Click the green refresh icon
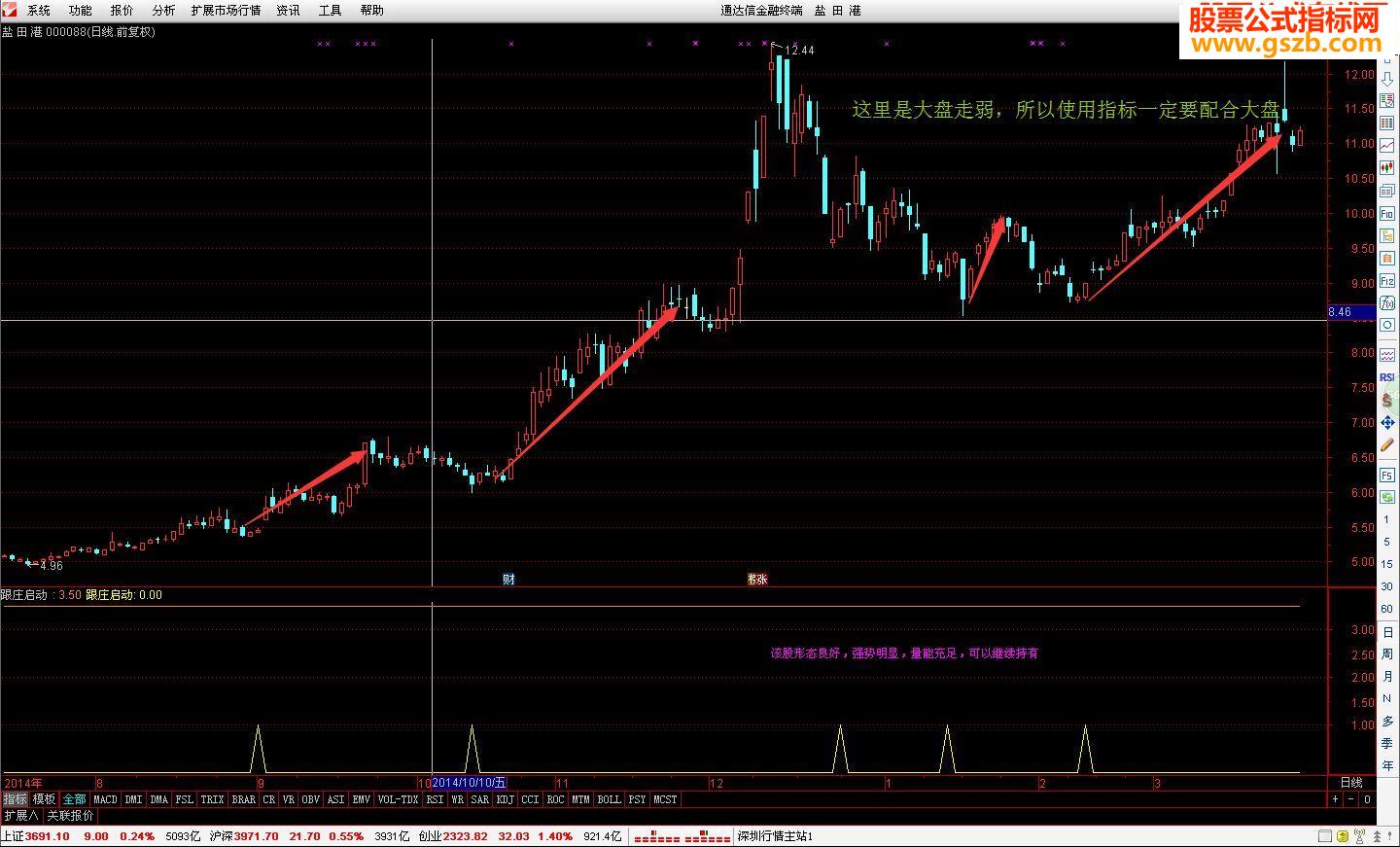Screen dimensions: 1400x847 [x=1387, y=497]
